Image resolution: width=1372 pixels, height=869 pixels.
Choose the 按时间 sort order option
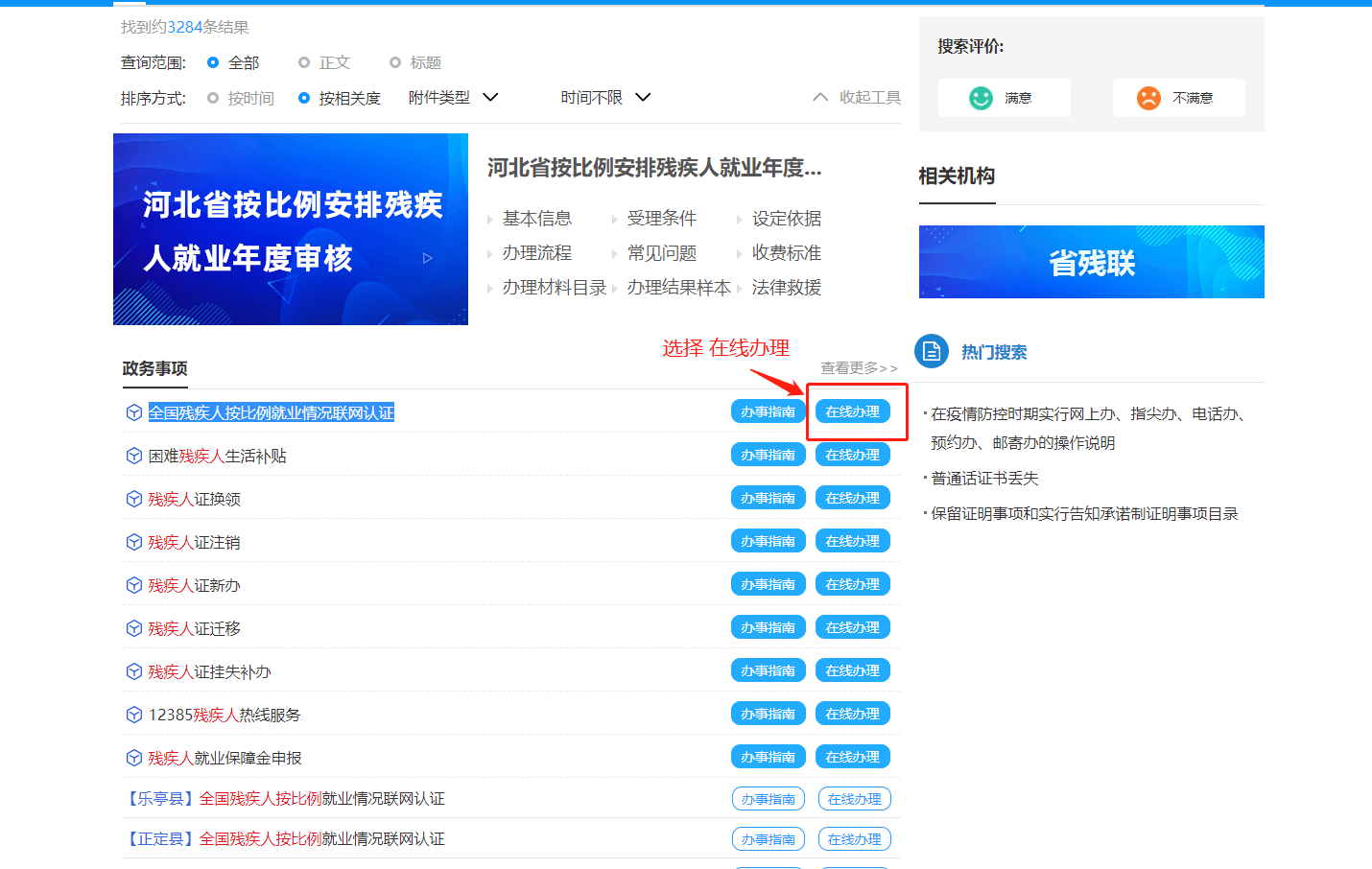pyautogui.click(x=213, y=98)
